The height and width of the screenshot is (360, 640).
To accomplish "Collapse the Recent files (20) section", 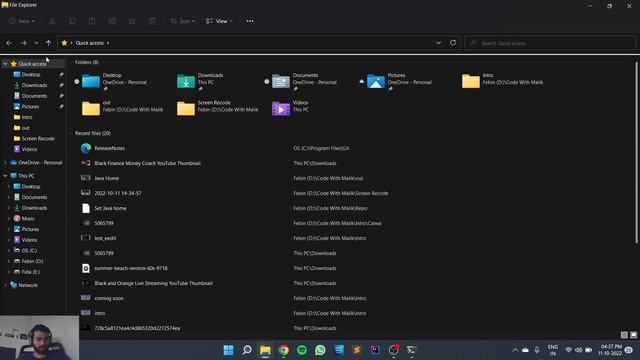I will click(x=71, y=133).
